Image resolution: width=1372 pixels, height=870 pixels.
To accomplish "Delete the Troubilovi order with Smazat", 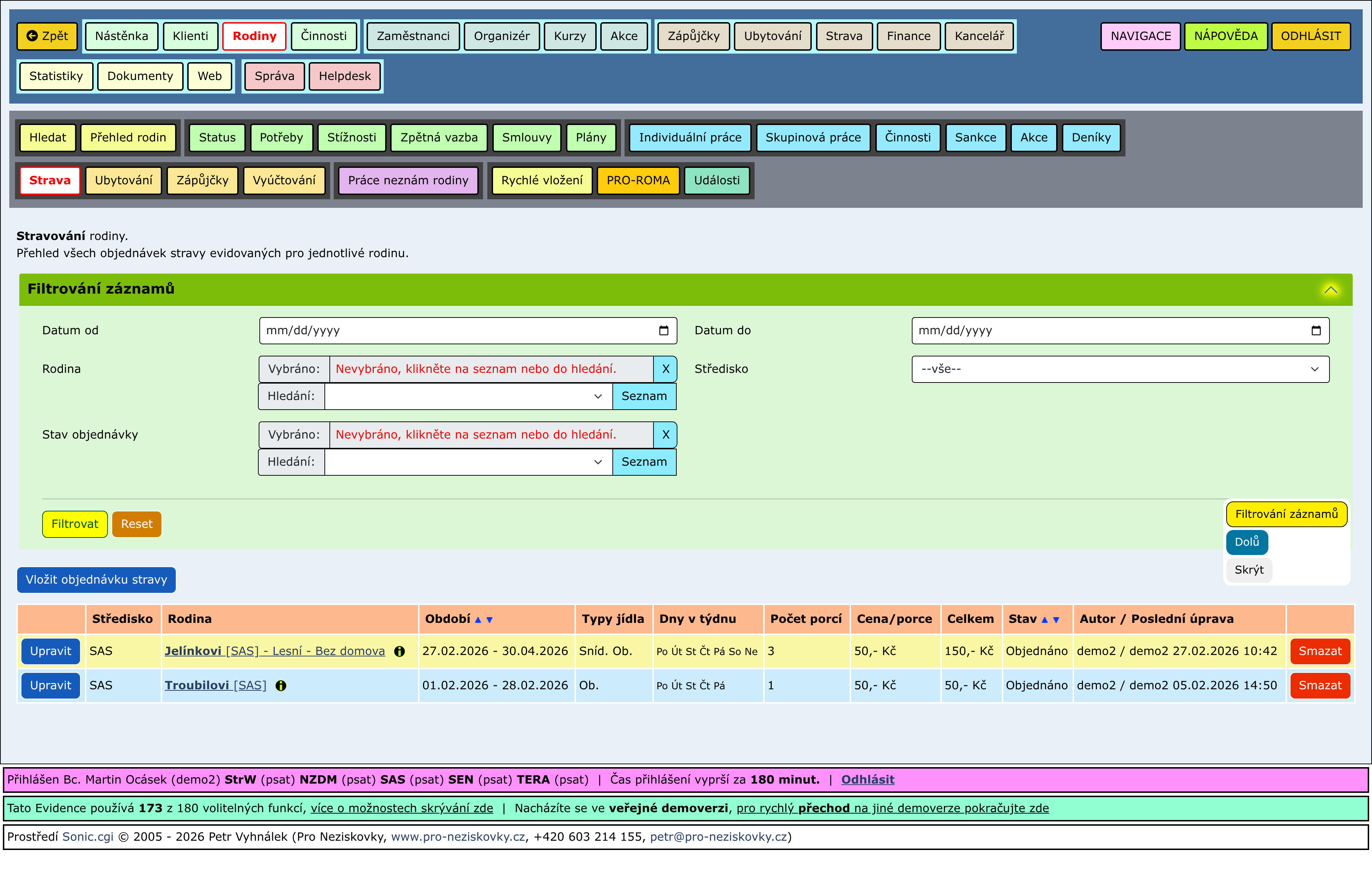I will tap(1319, 685).
